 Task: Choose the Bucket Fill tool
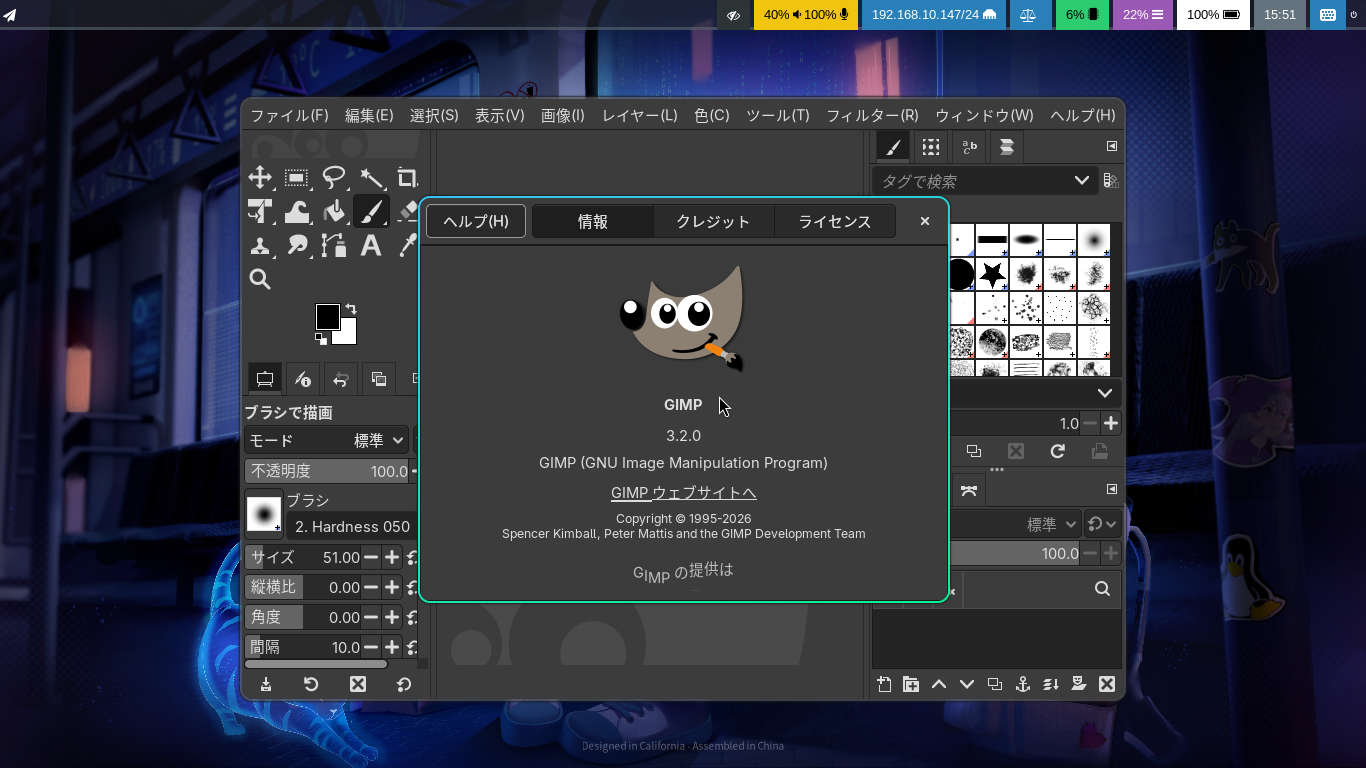[x=334, y=211]
